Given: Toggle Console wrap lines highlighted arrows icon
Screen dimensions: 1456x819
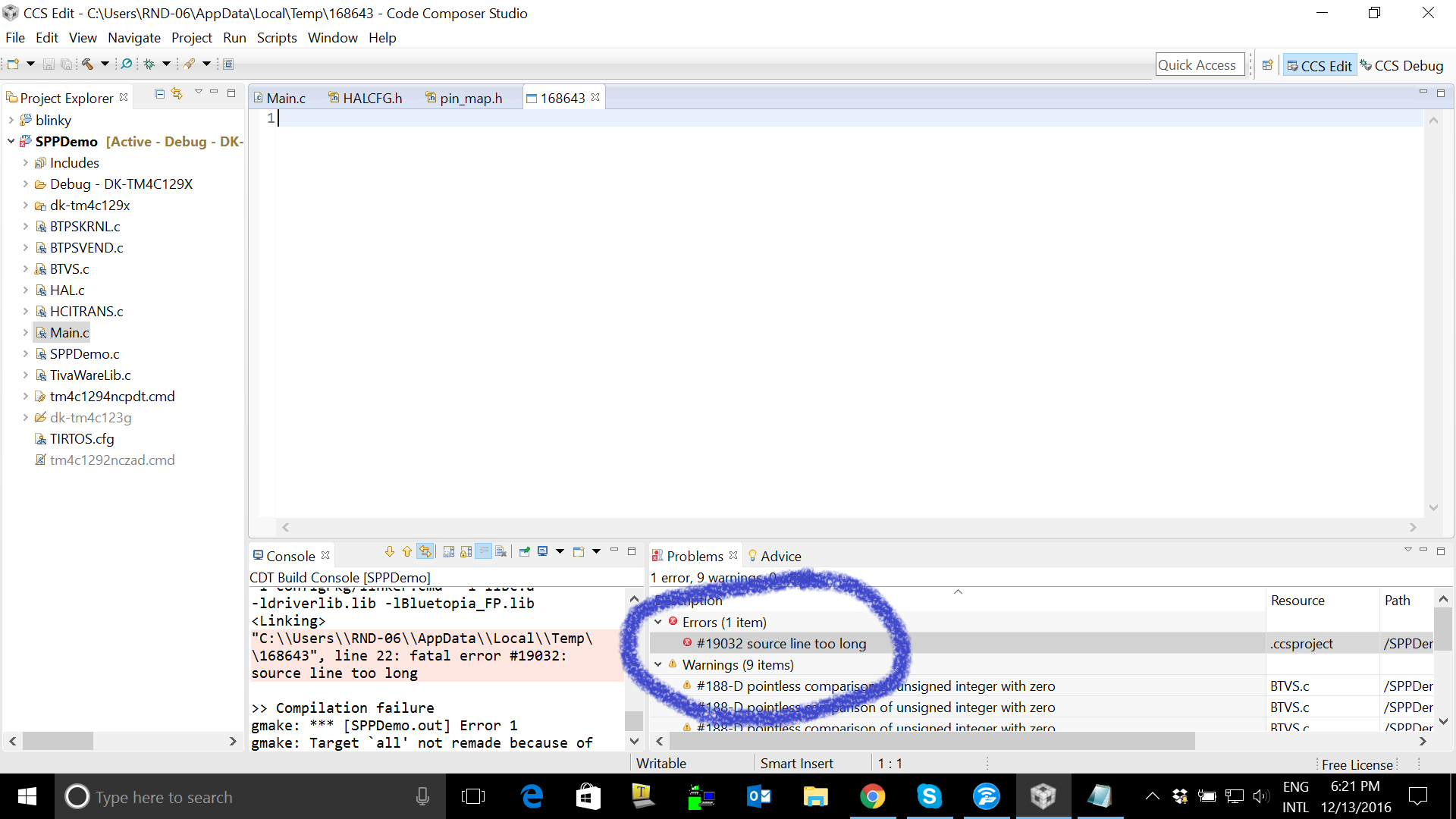Looking at the screenshot, I should coord(425,551).
